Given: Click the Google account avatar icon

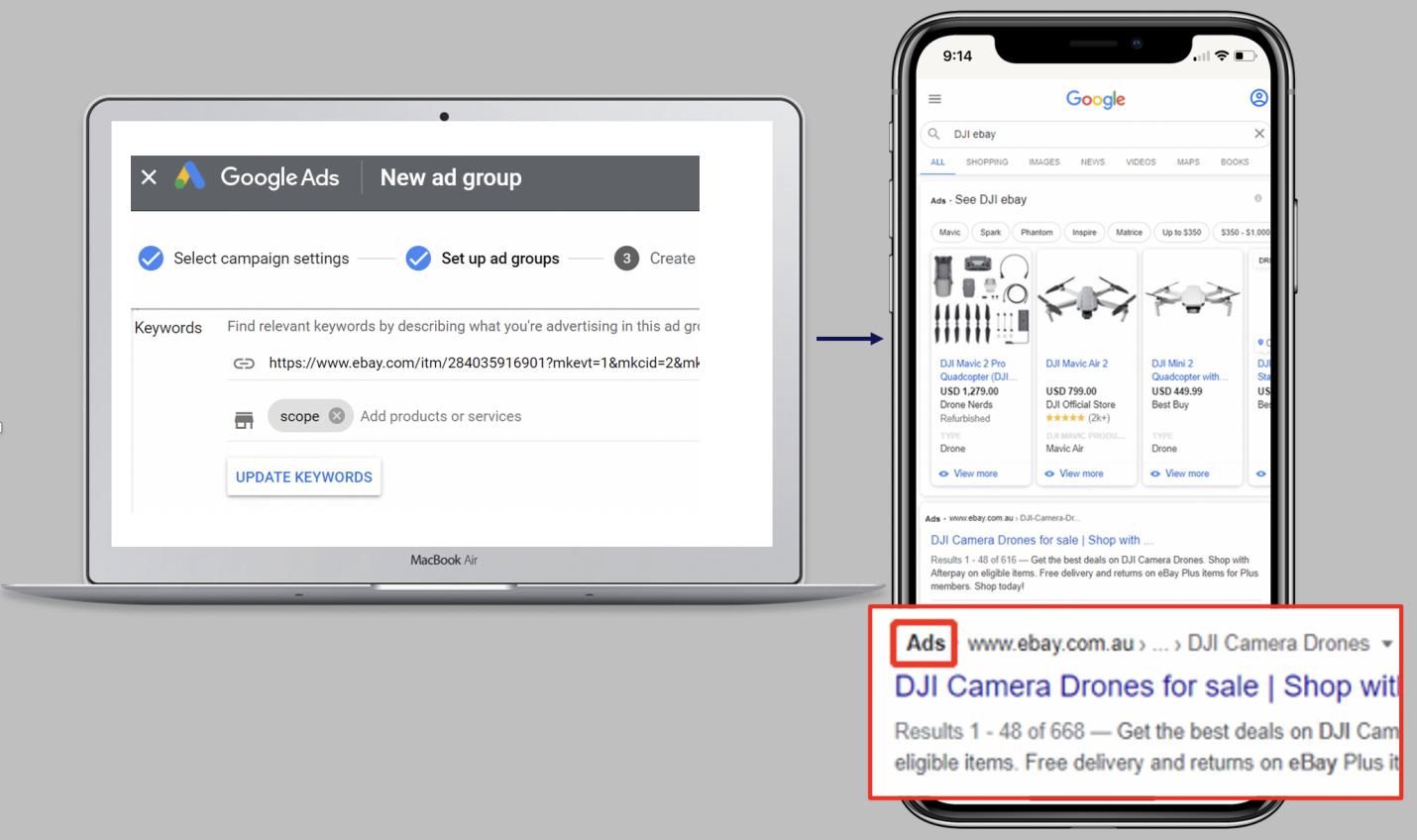Looking at the screenshot, I should click(x=1258, y=97).
